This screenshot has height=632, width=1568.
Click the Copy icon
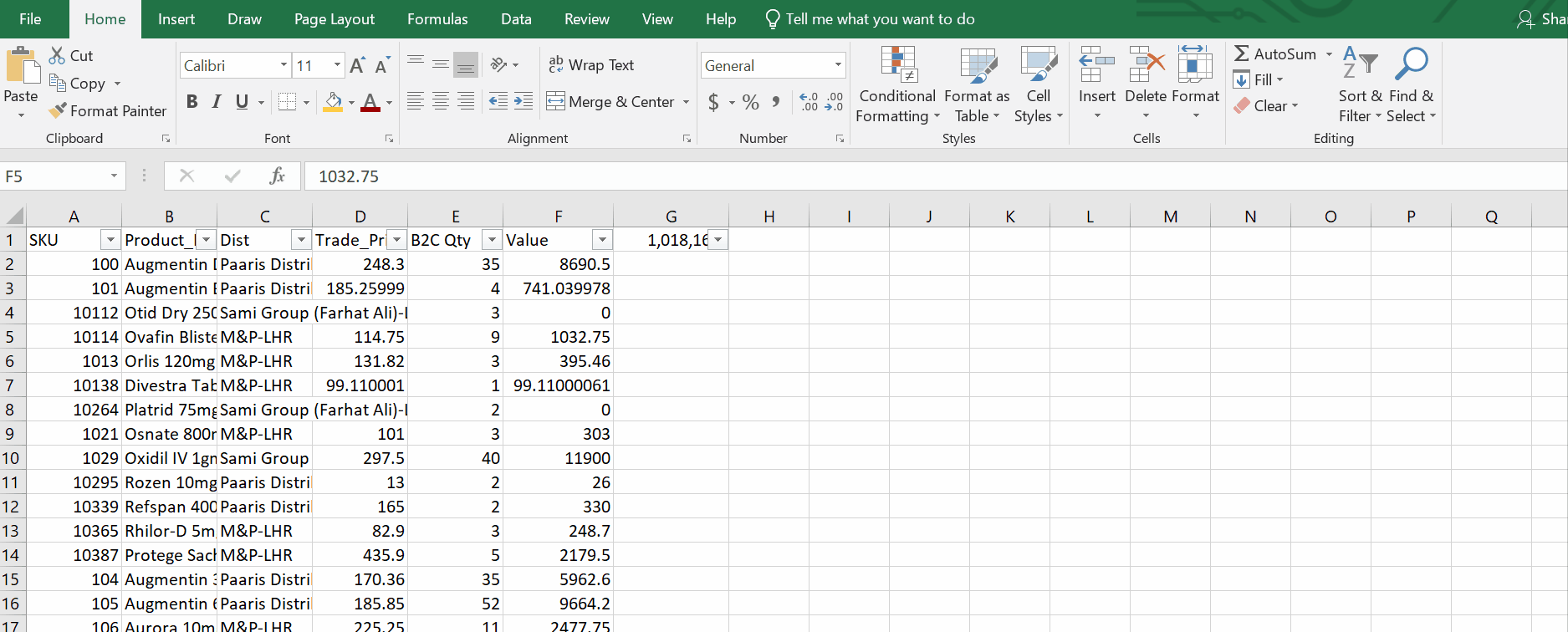pos(58,83)
